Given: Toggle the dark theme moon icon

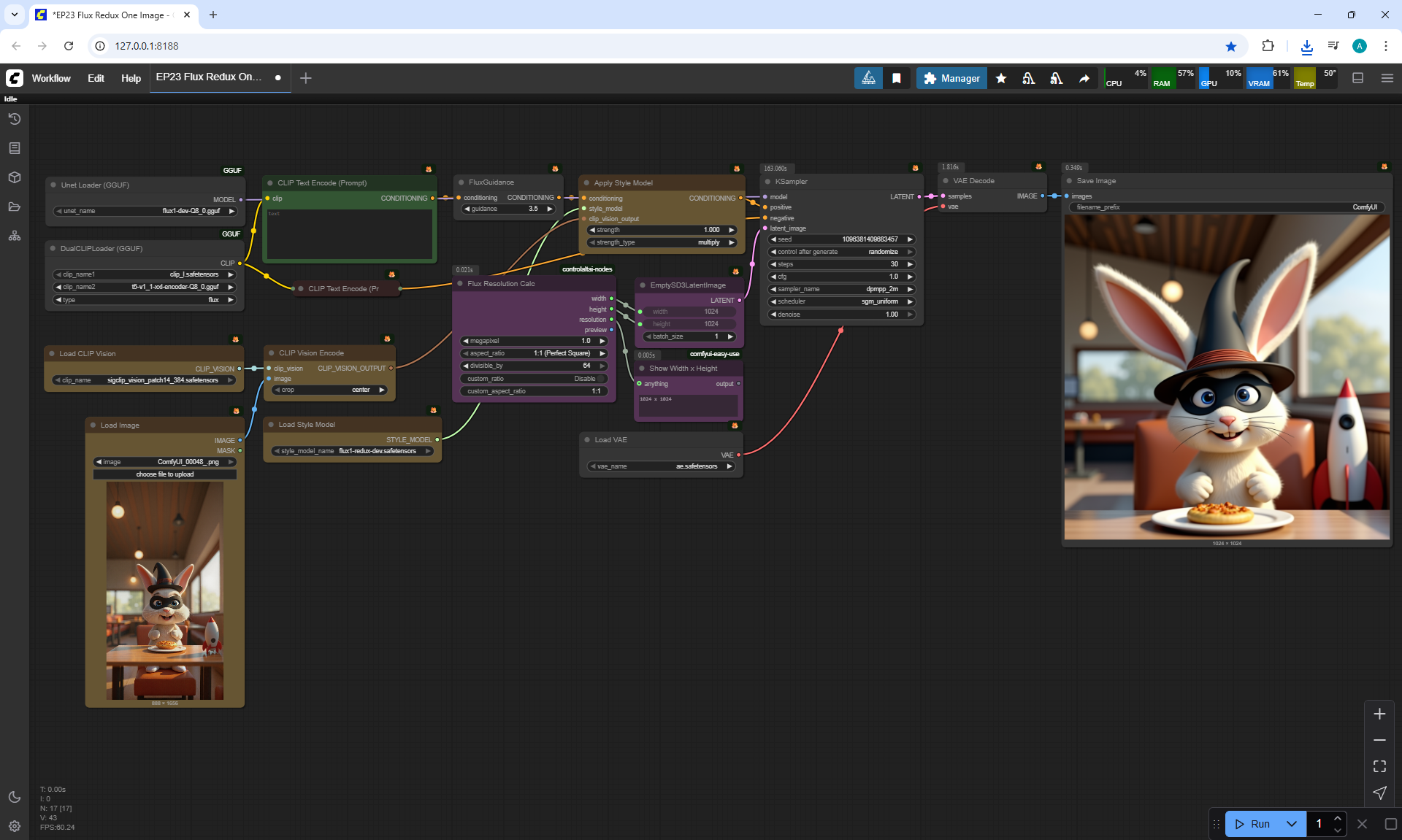Looking at the screenshot, I should pyautogui.click(x=15, y=797).
